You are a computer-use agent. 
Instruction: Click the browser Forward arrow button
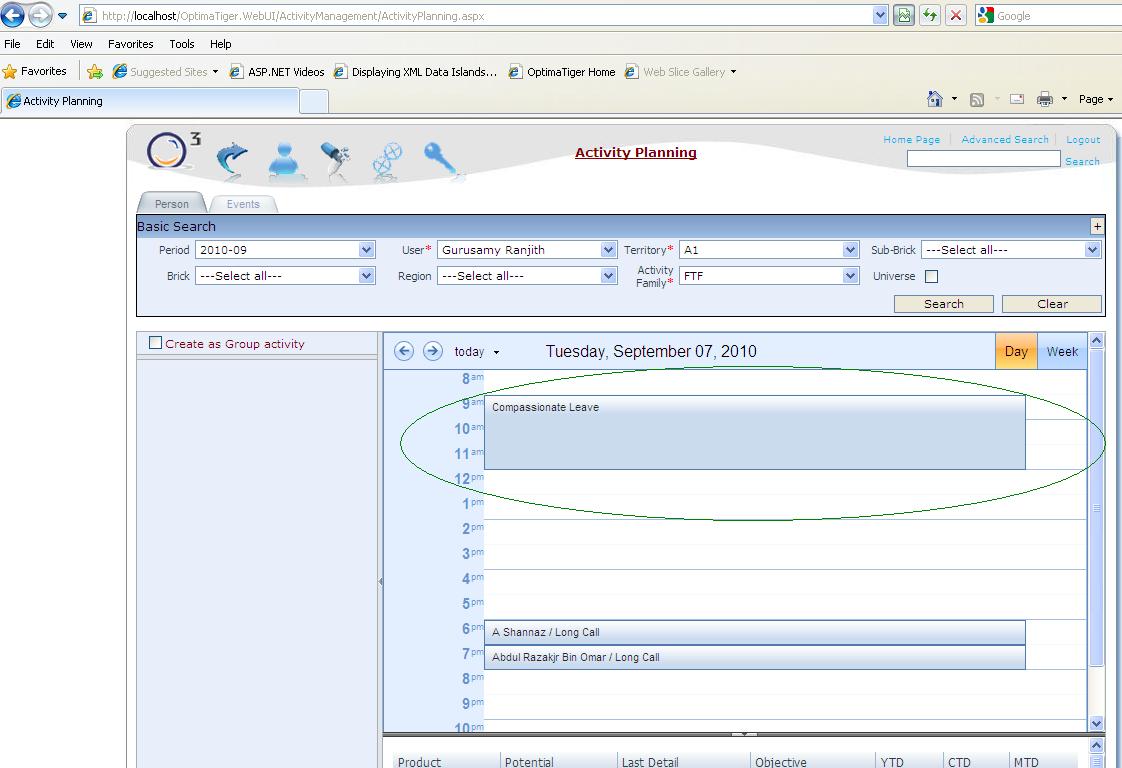[x=40, y=15]
